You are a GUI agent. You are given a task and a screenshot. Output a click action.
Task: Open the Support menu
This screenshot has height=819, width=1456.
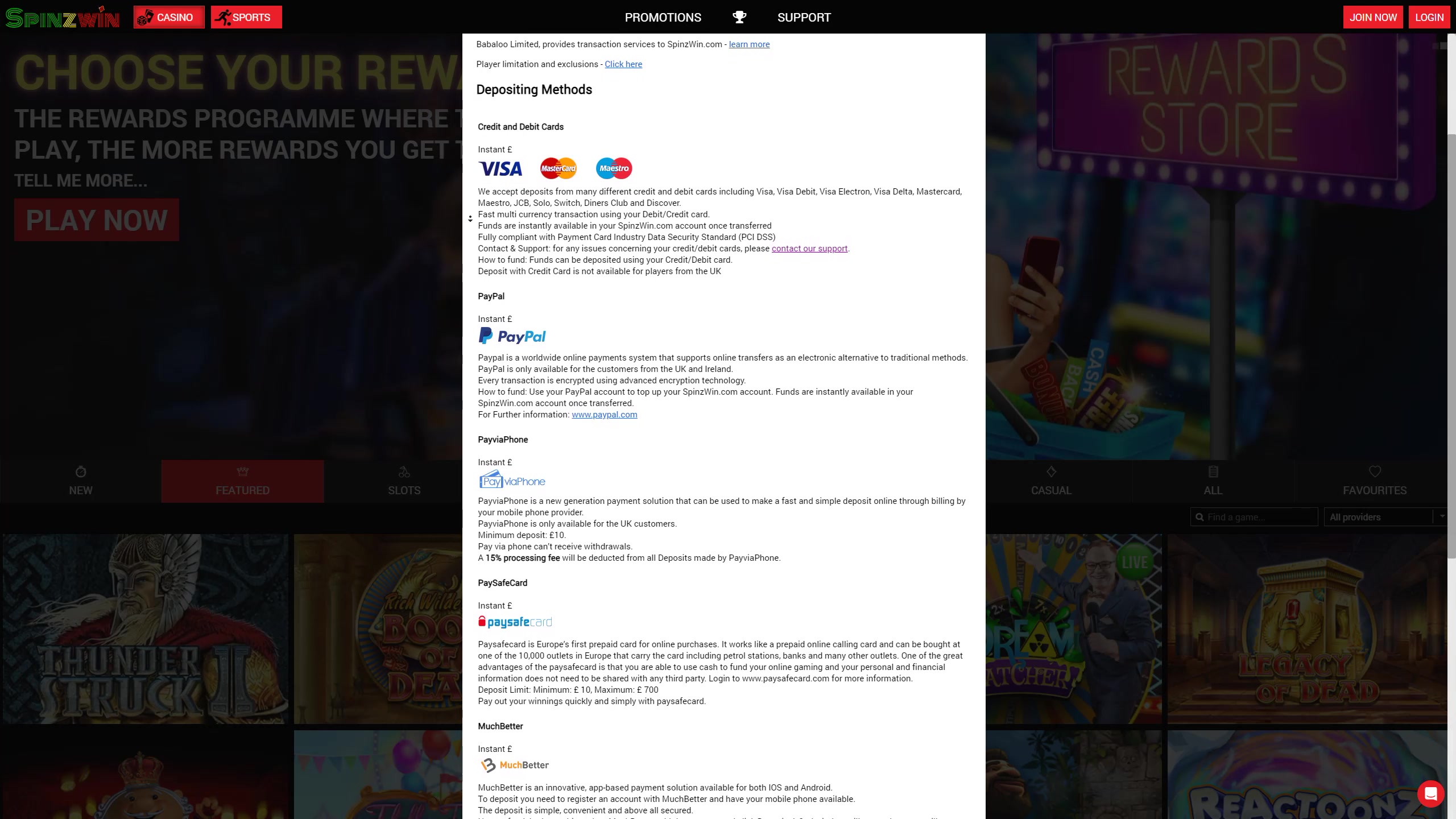tap(804, 17)
